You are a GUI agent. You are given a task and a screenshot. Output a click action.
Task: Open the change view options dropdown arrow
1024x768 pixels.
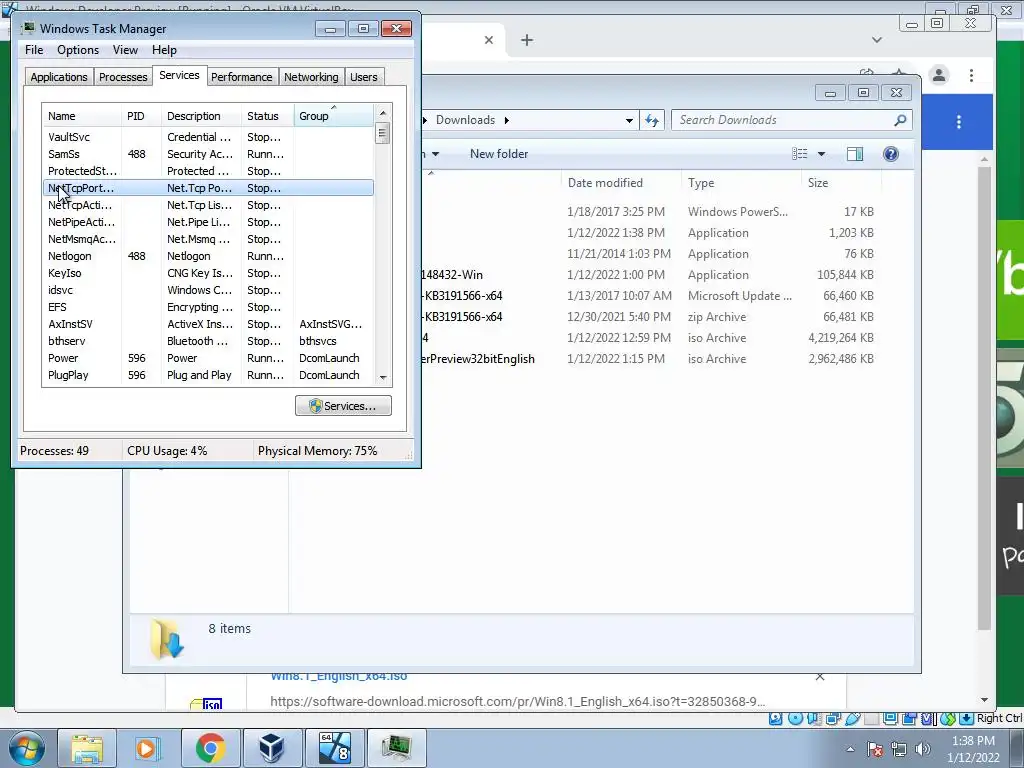pos(822,154)
